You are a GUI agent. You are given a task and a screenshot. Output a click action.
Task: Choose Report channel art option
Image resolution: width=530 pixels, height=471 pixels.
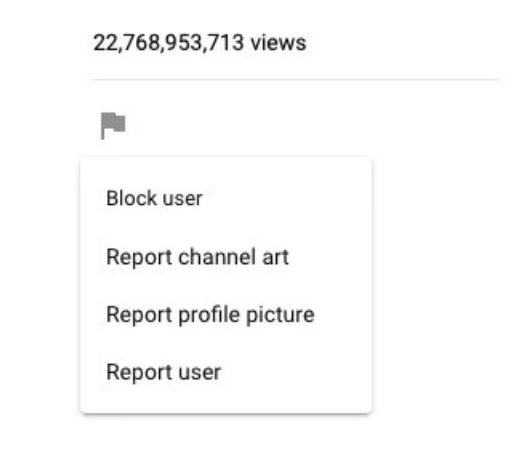pos(226,257)
